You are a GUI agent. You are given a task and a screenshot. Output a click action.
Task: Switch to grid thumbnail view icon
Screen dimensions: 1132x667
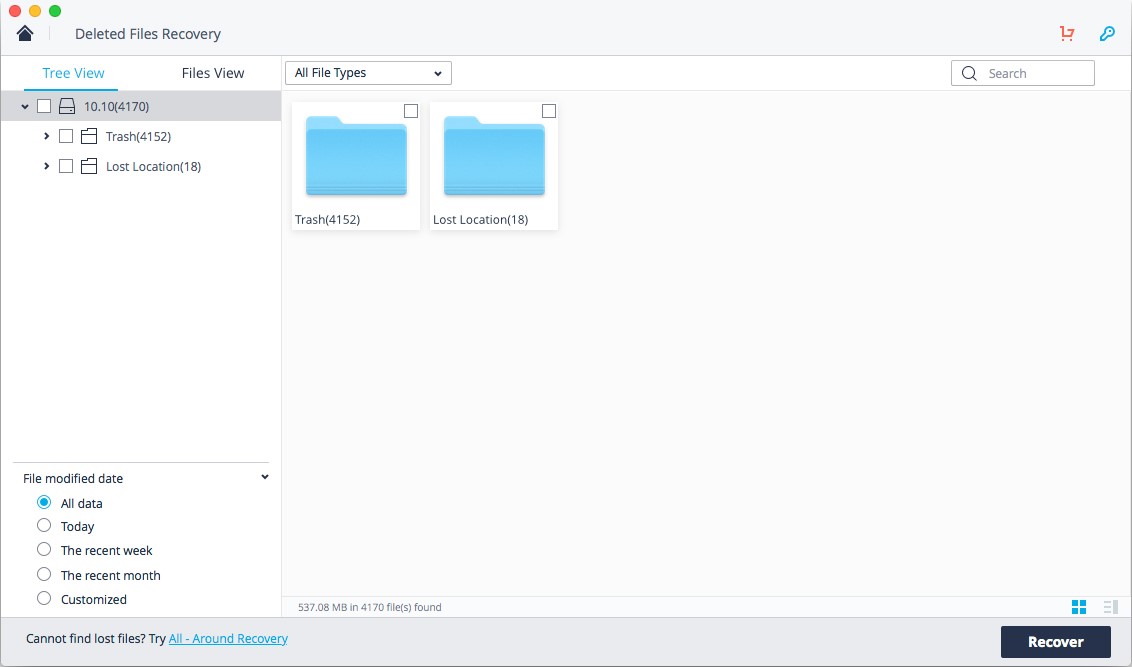[1079, 607]
